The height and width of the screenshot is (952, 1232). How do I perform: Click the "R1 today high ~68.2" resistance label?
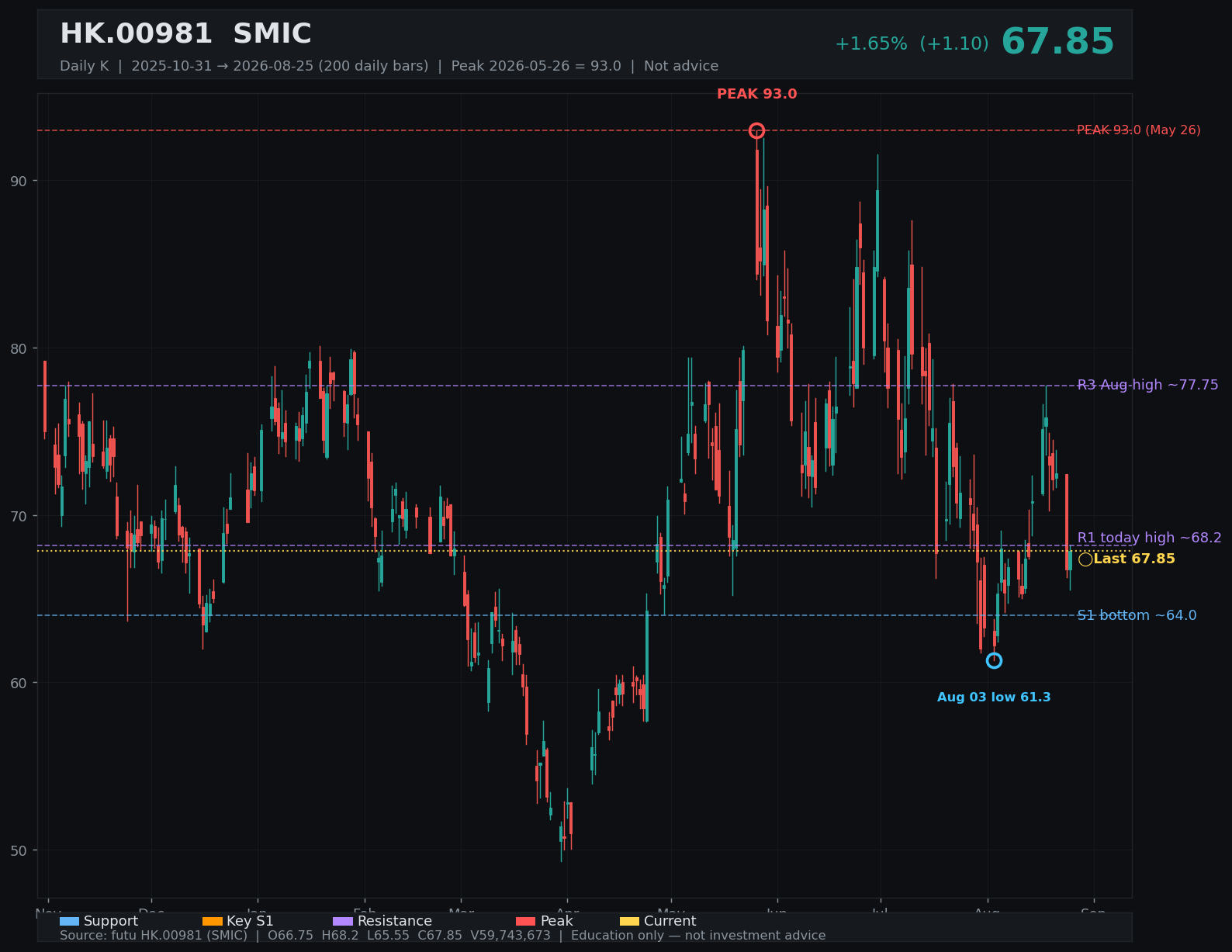coord(1149,538)
